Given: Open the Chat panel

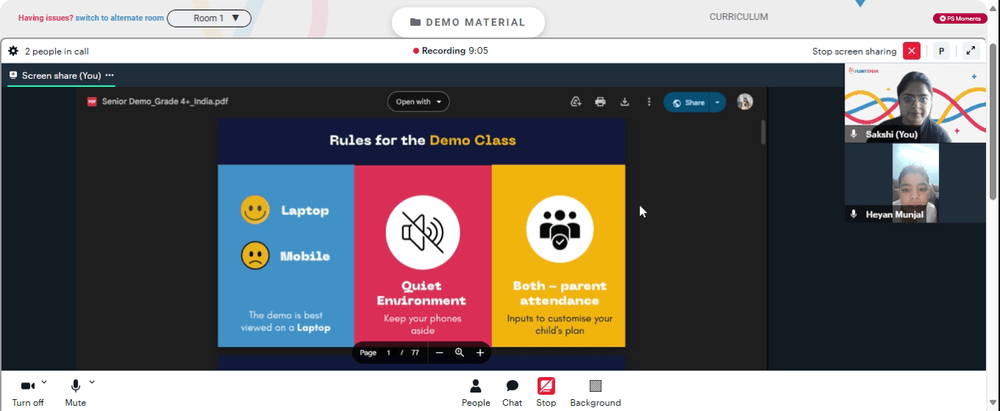Looking at the screenshot, I should click(x=512, y=392).
